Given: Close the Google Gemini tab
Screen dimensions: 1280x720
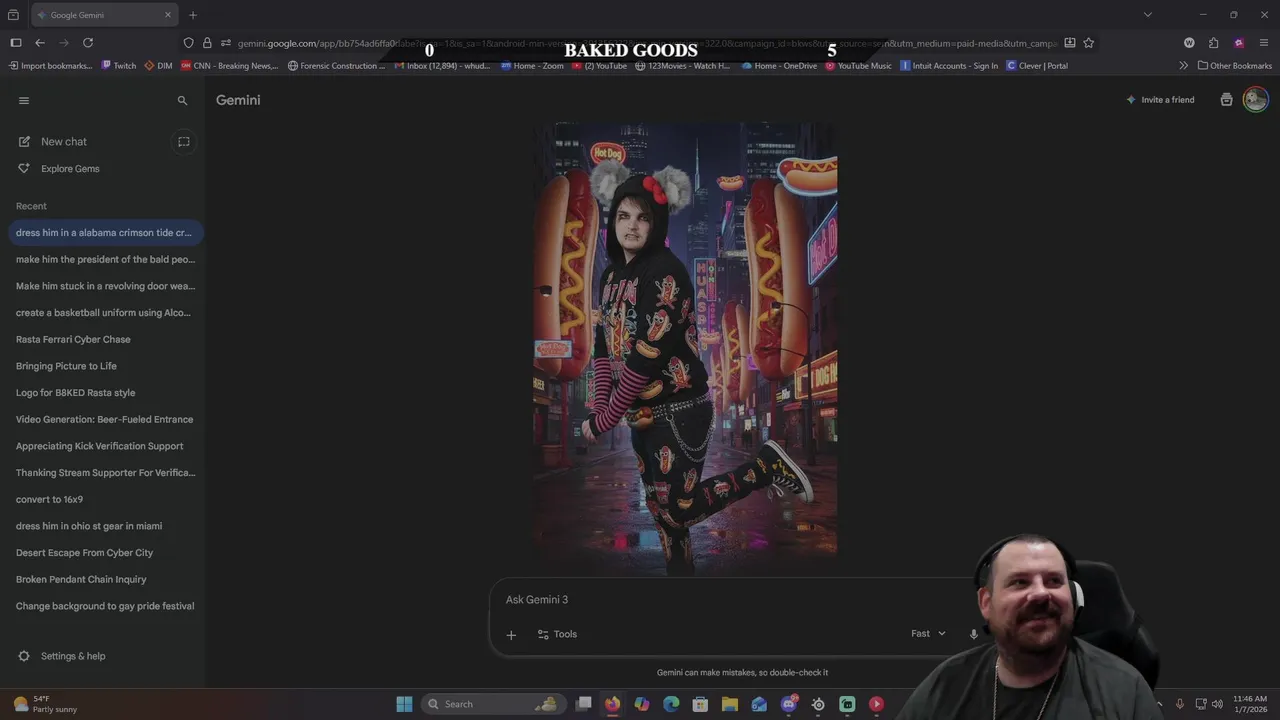Looking at the screenshot, I should coord(168,15).
